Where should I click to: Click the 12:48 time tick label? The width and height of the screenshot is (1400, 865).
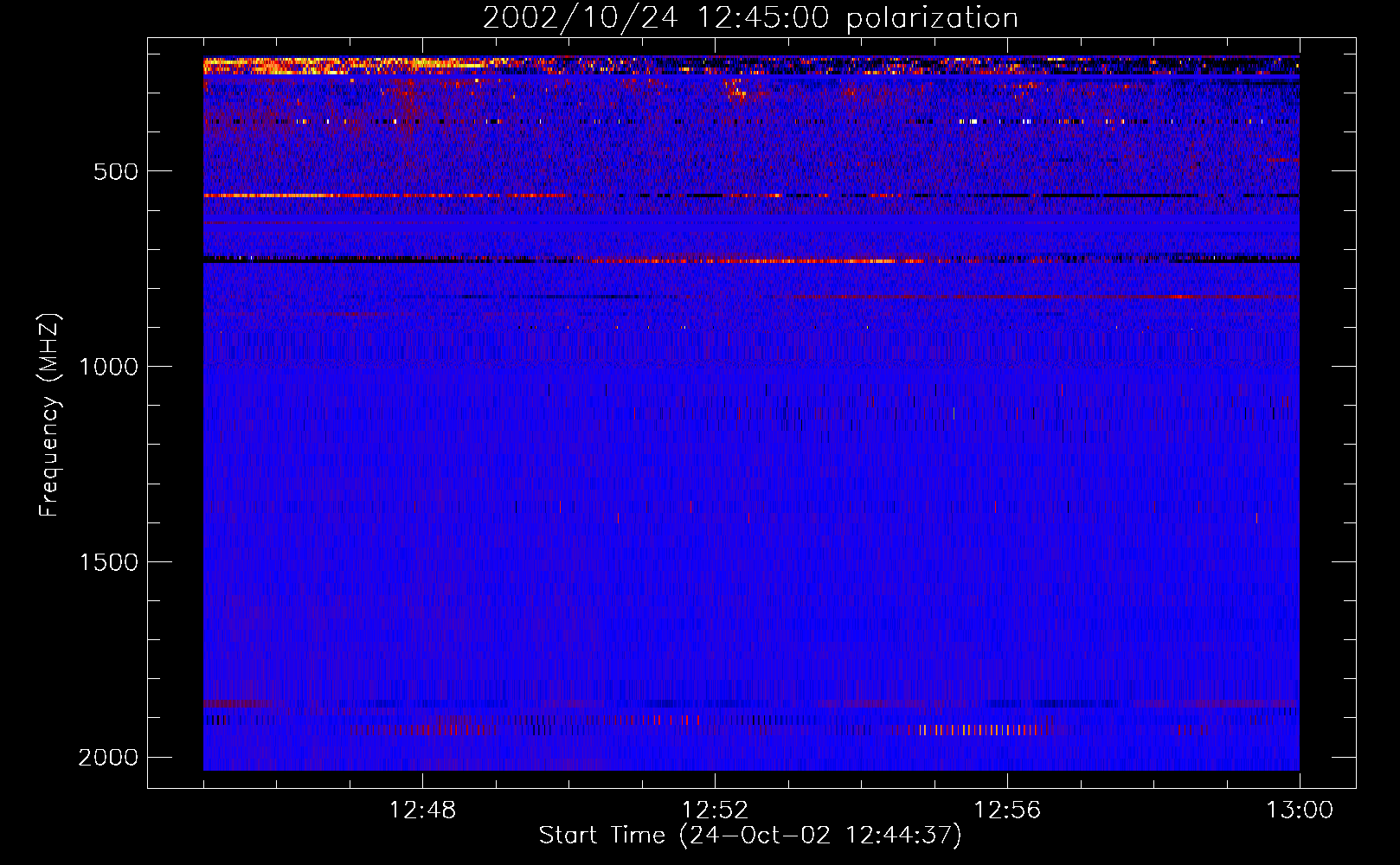pos(423,811)
